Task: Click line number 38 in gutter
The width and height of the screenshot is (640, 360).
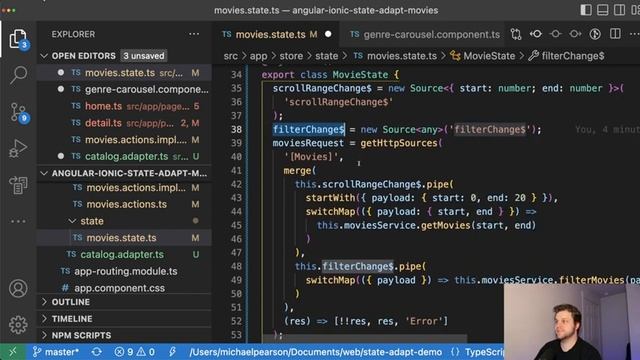Action: tap(236, 129)
